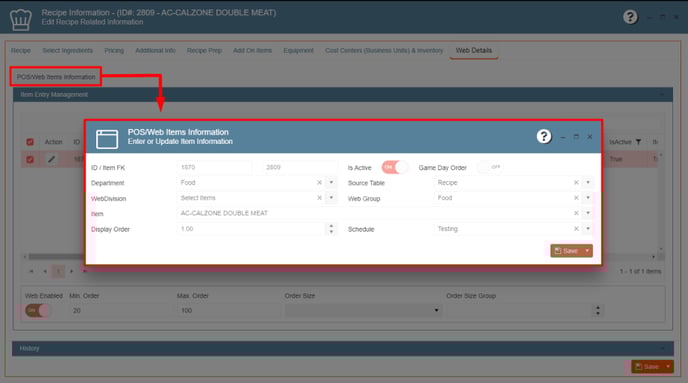Screen dimensions: 688x383
Task: Click the True value in IsActive column
Action: pos(616,159)
